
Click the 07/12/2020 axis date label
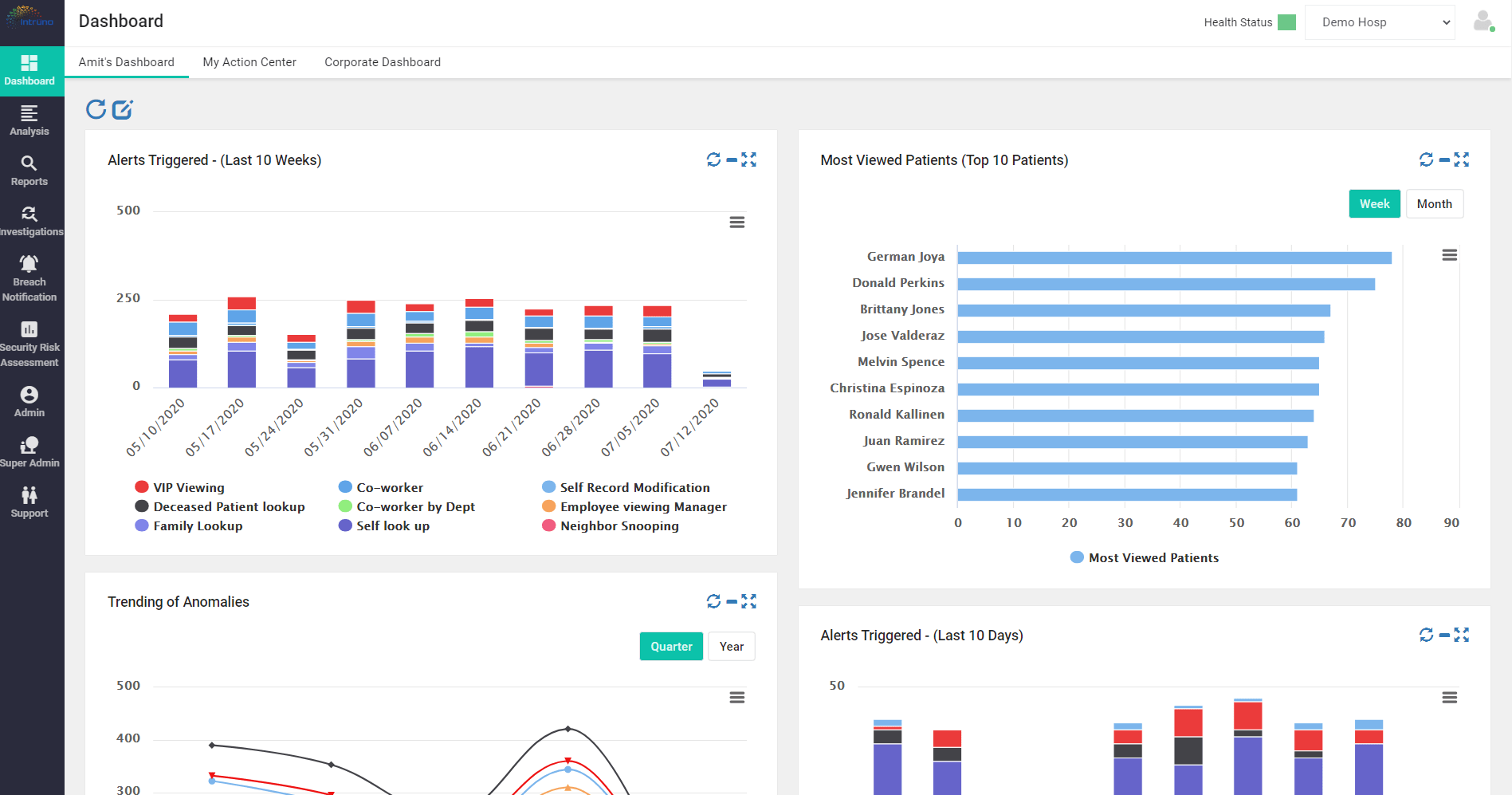(x=690, y=427)
